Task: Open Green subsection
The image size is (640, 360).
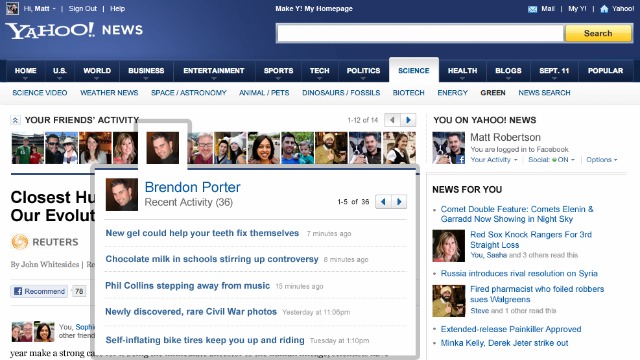Action: (493, 93)
